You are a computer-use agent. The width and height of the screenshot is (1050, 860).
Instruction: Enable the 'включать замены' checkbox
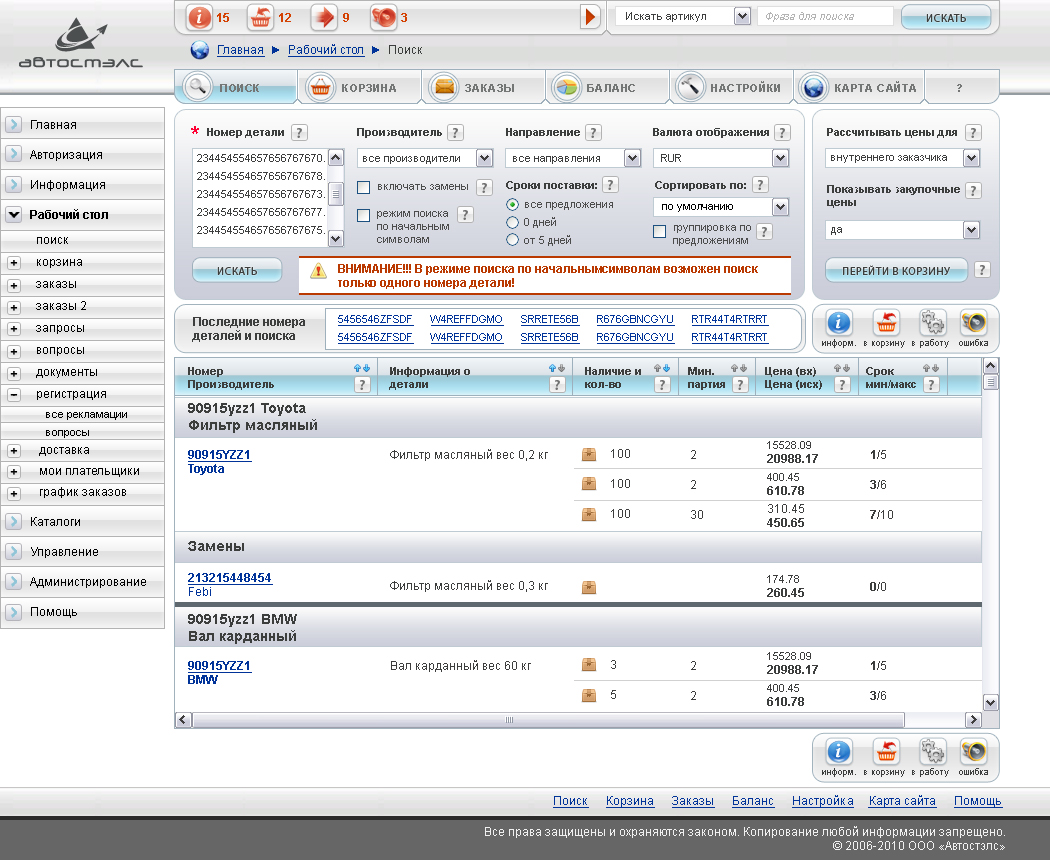(364, 187)
